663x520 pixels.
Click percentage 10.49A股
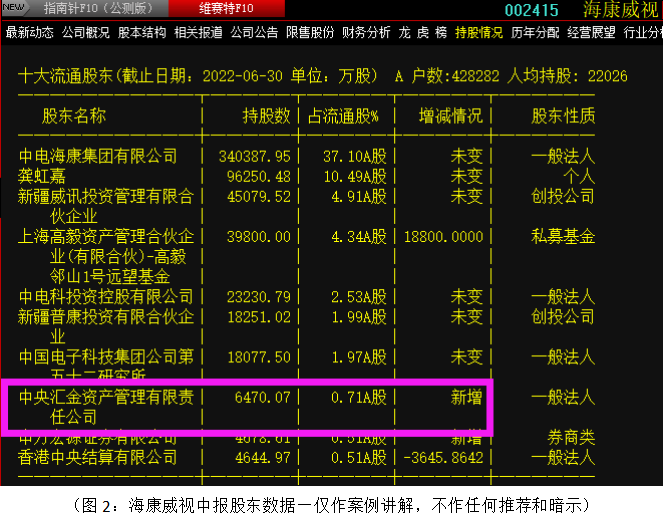(355, 176)
